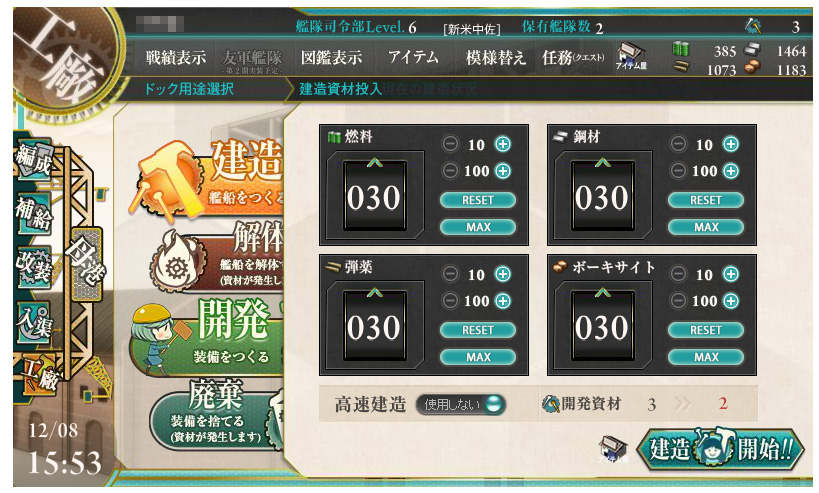Image resolution: width=819 pixels, height=493 pixels.
Task: Start construction with 建造開始 button
Action: pos(720,449)
